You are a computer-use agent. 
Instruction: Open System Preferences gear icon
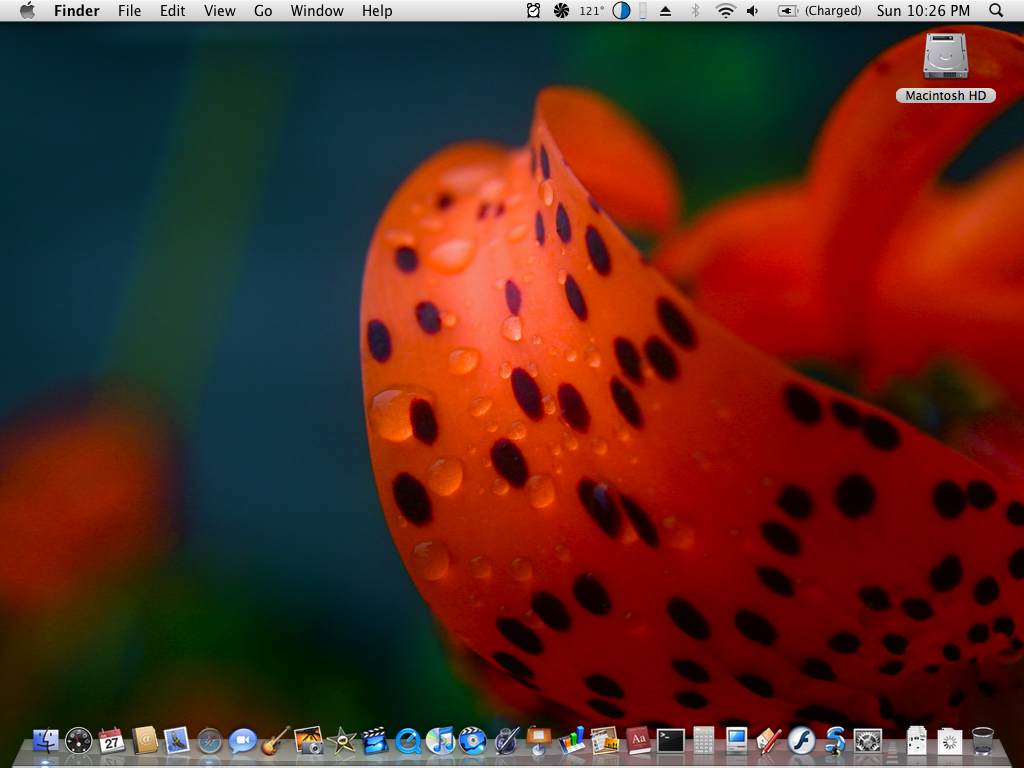tap(867, 741)
